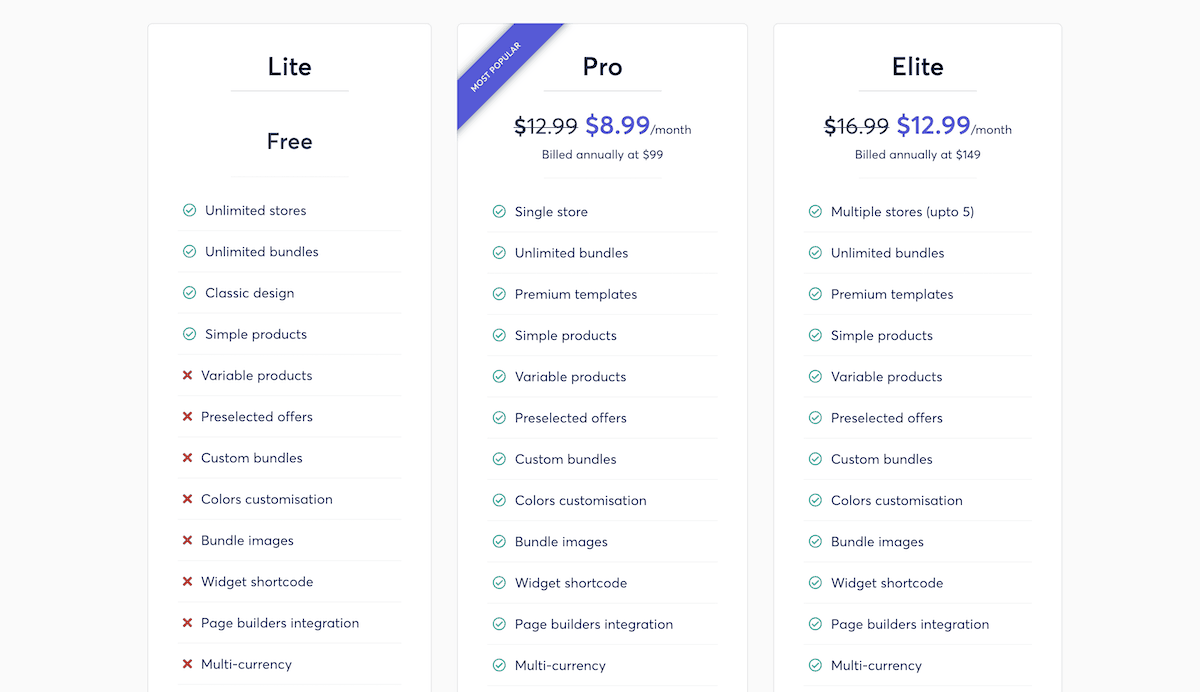Screen dimensions: 1200x692
Task: Click the checkmark by Pro Premium templates
Action: point(499,294)
